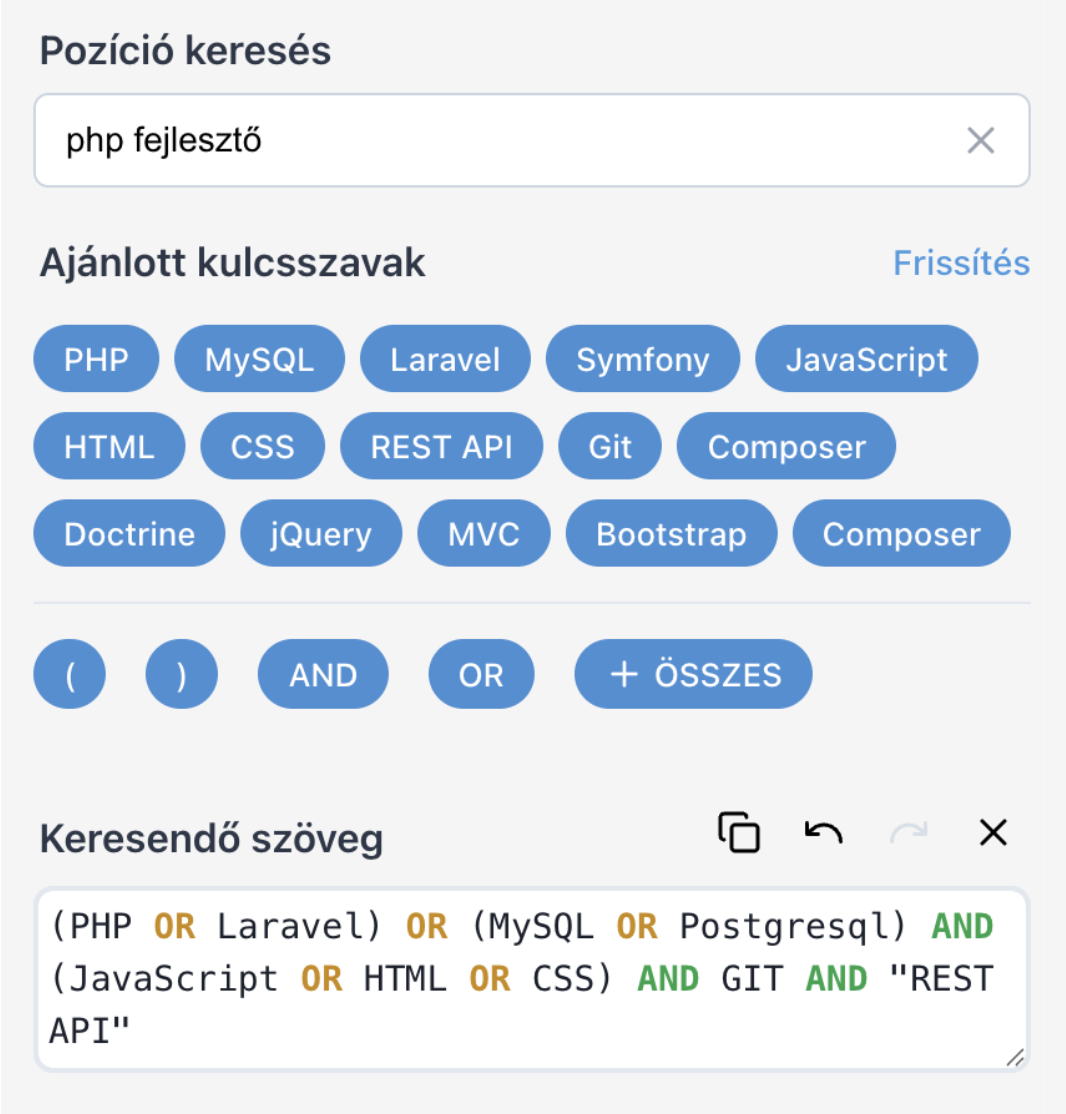
Task: Add the Laravel keyword
Action: (x=445, y=358)
